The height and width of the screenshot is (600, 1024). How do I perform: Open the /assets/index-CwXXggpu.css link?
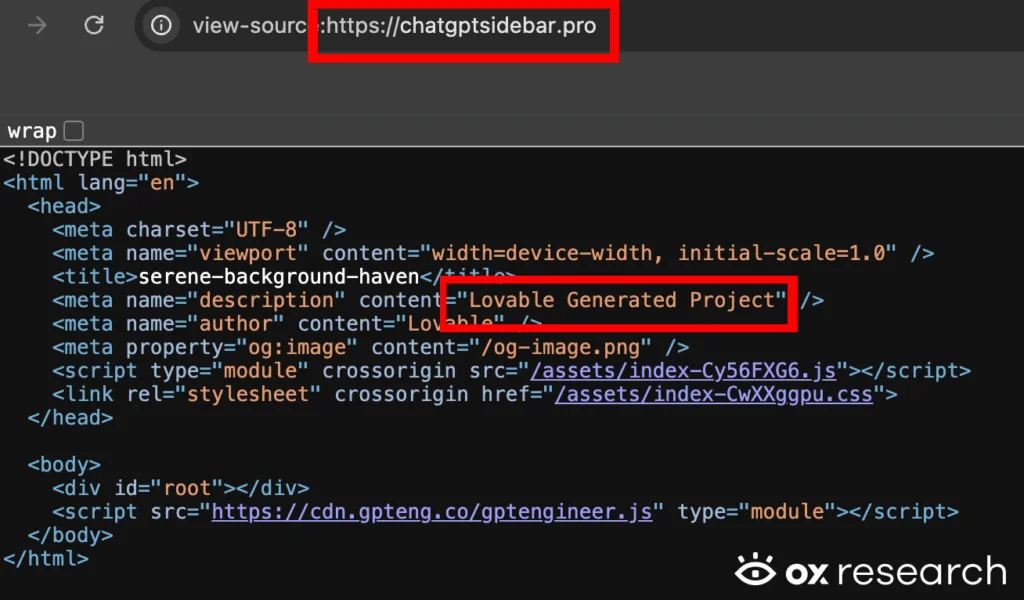(714, 394)
